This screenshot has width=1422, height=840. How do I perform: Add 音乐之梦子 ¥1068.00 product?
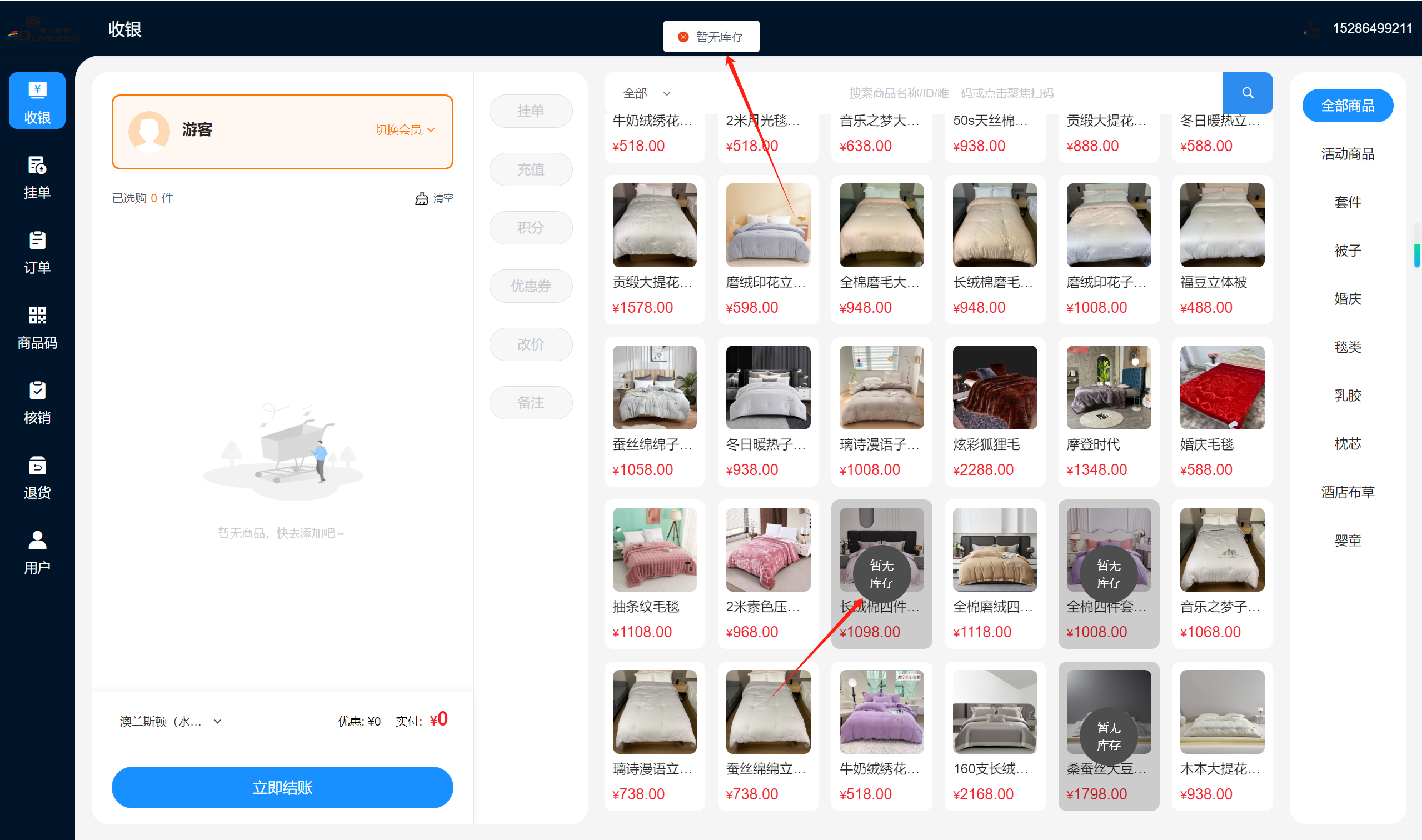(x=1222, y=574)
